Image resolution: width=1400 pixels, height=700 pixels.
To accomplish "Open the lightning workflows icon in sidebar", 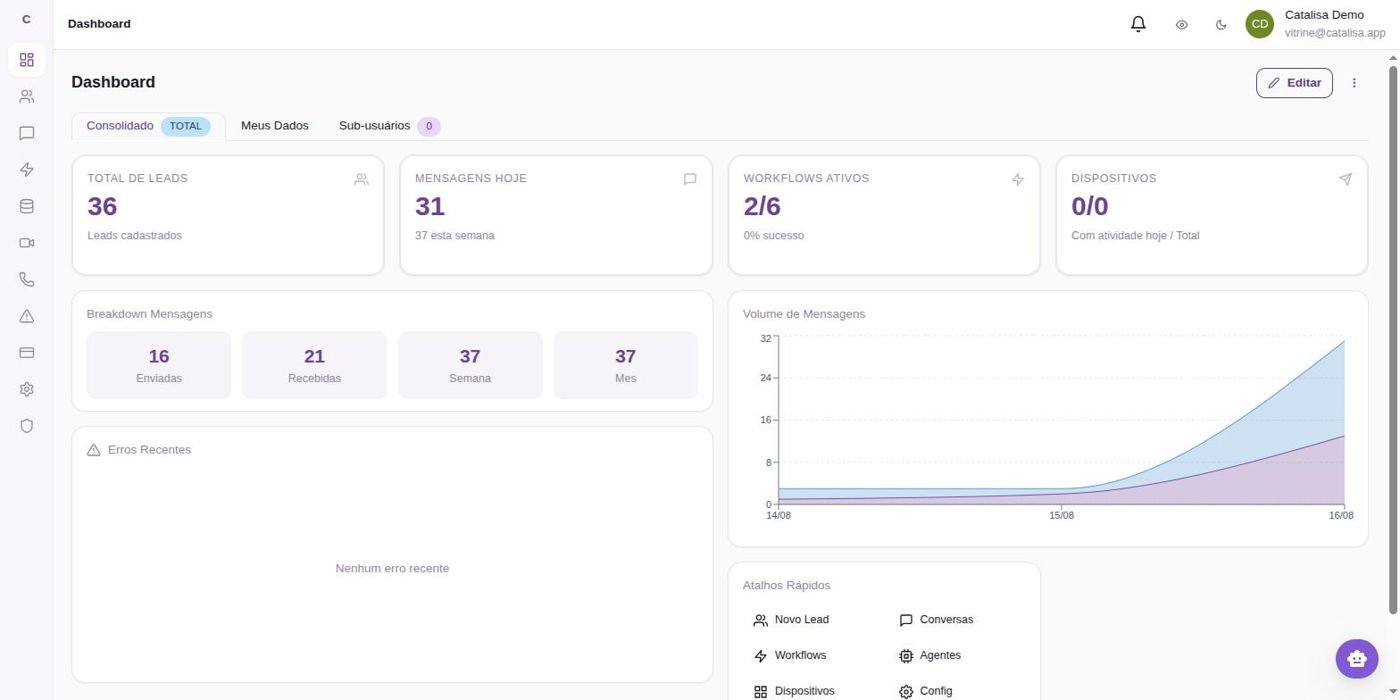I will 27,170.
